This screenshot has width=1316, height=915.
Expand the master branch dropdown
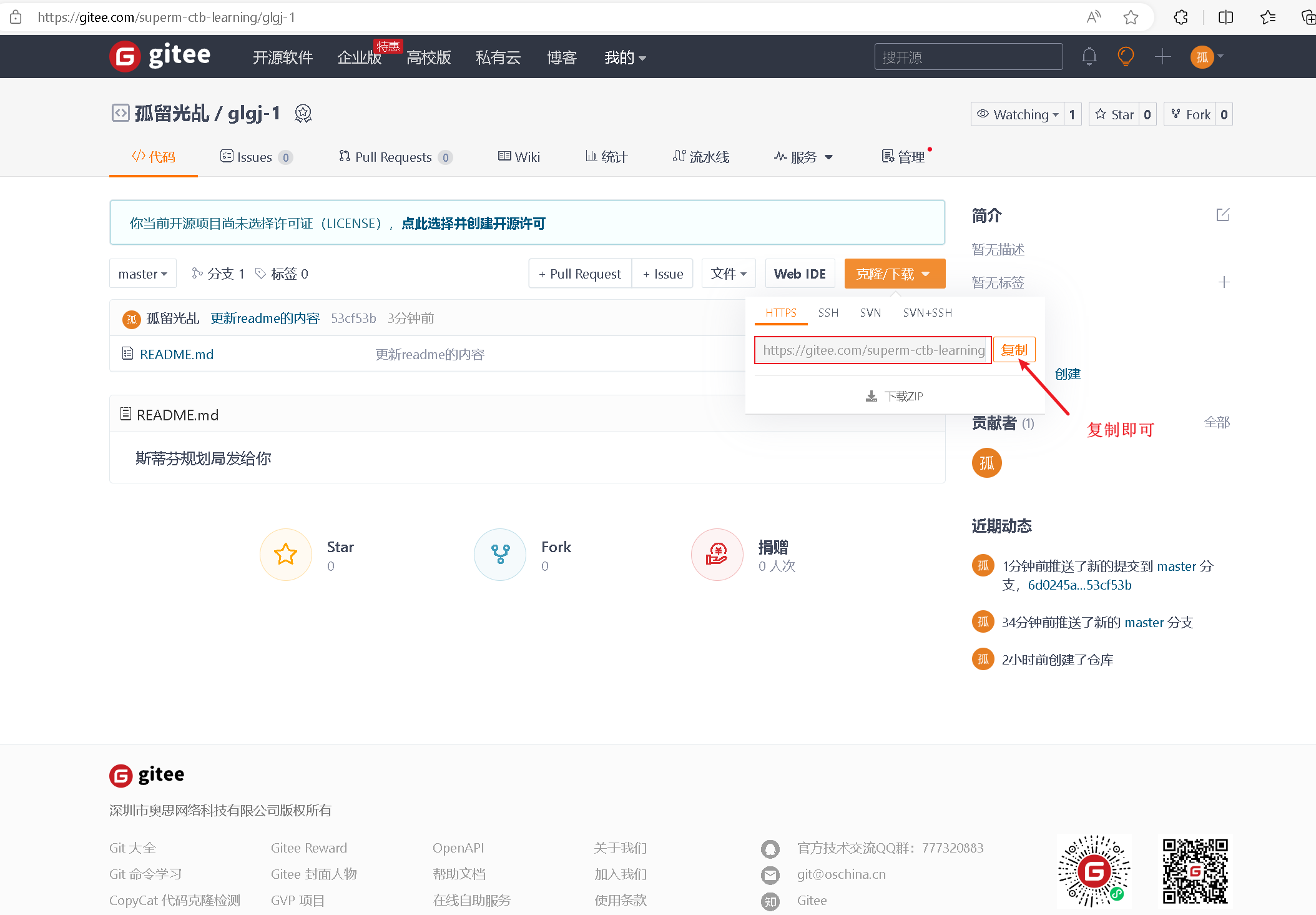point(143,274)
